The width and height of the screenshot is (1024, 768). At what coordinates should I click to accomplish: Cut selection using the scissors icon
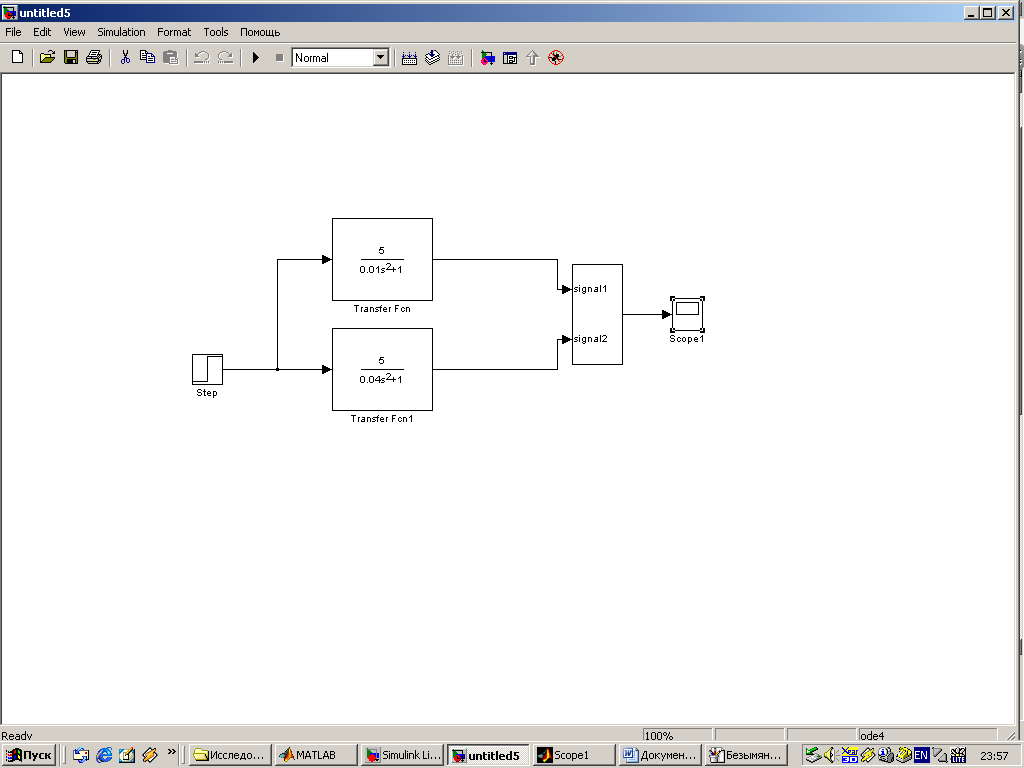point(125,58)
